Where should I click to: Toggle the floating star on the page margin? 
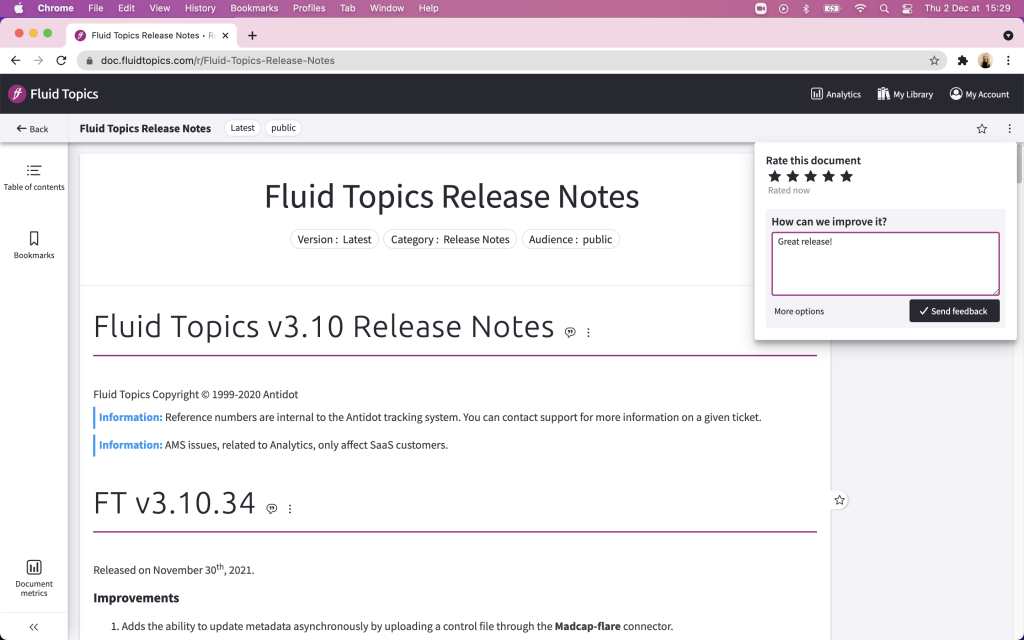(x=839, y=499)
